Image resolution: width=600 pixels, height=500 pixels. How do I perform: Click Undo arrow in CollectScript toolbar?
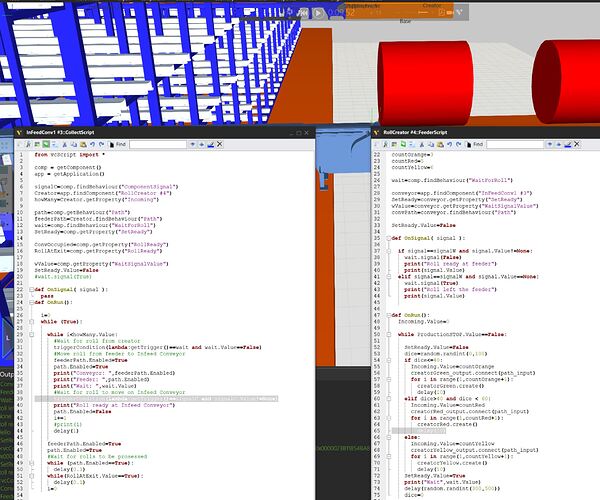coord(93,144)
